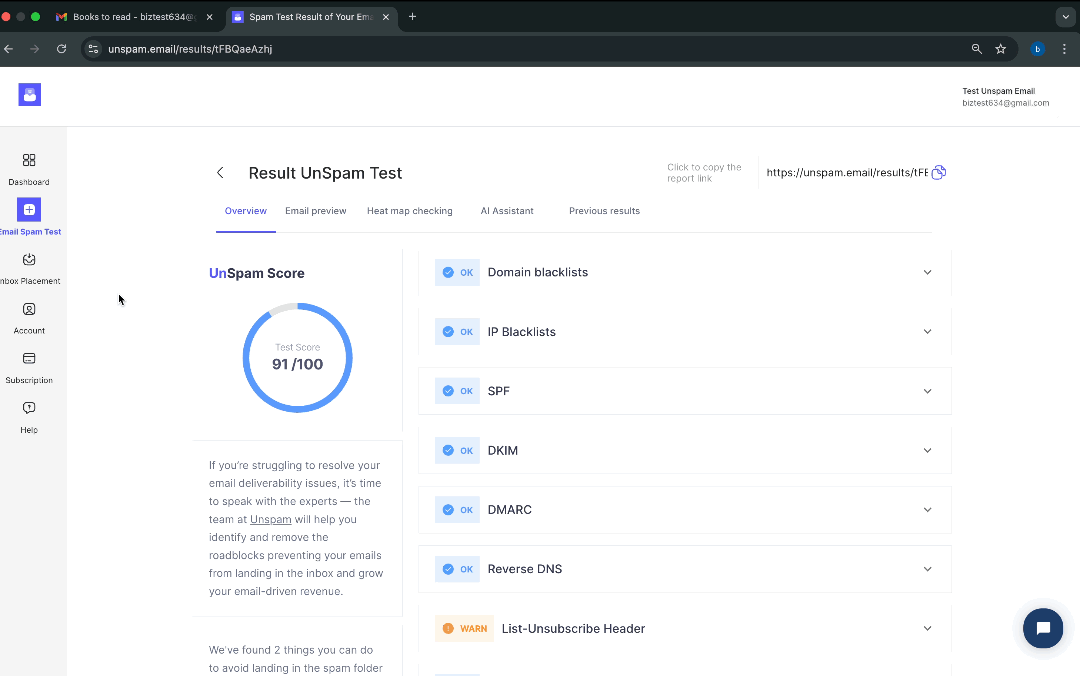Viewport: 1080px width, 676px height.
Task: Click the IP Blacklists row title
Action: click(x=521, y=332)
